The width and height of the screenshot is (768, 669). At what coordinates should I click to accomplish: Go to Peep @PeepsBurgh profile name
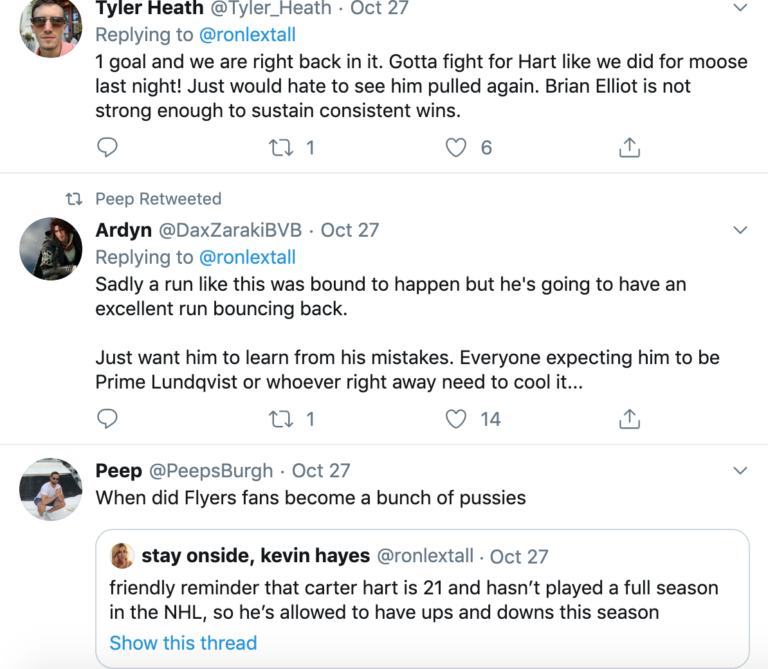point(119,470)
